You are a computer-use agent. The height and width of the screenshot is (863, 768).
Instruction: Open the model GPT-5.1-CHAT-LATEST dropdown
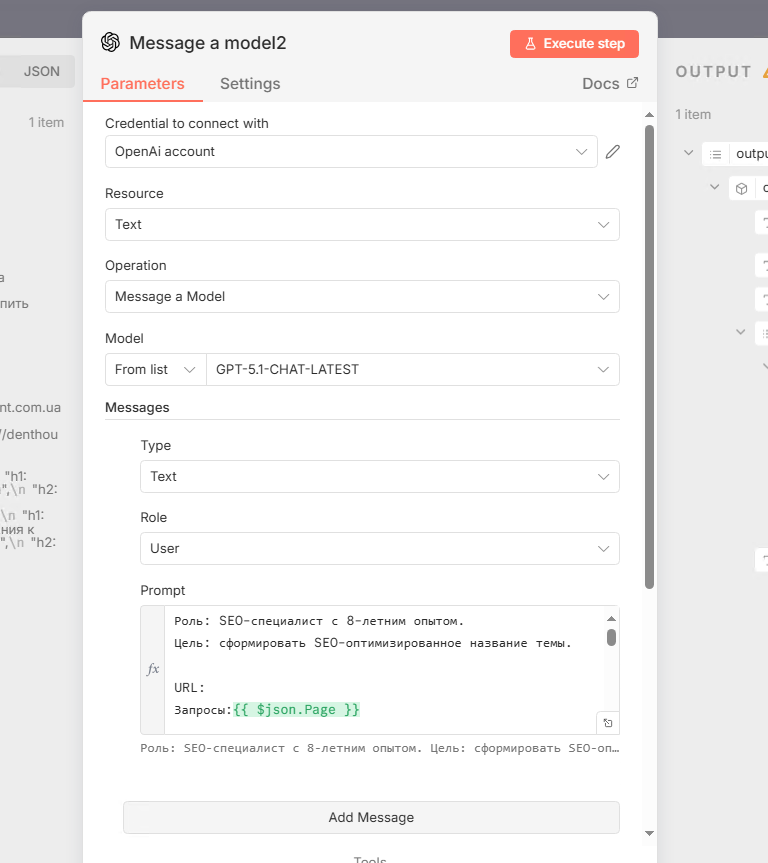(413, 369)
